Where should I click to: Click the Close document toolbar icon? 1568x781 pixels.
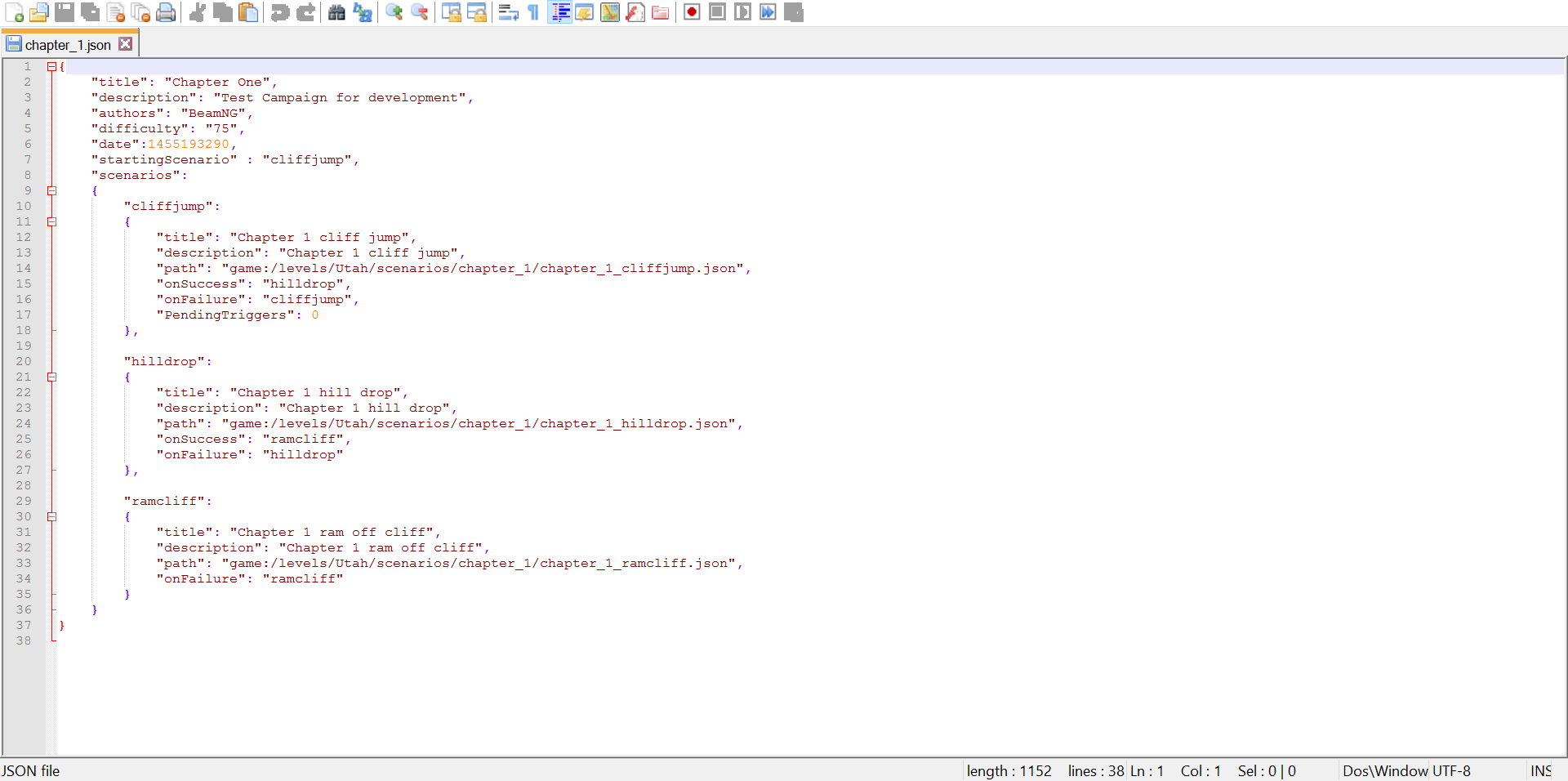point(116,12)
